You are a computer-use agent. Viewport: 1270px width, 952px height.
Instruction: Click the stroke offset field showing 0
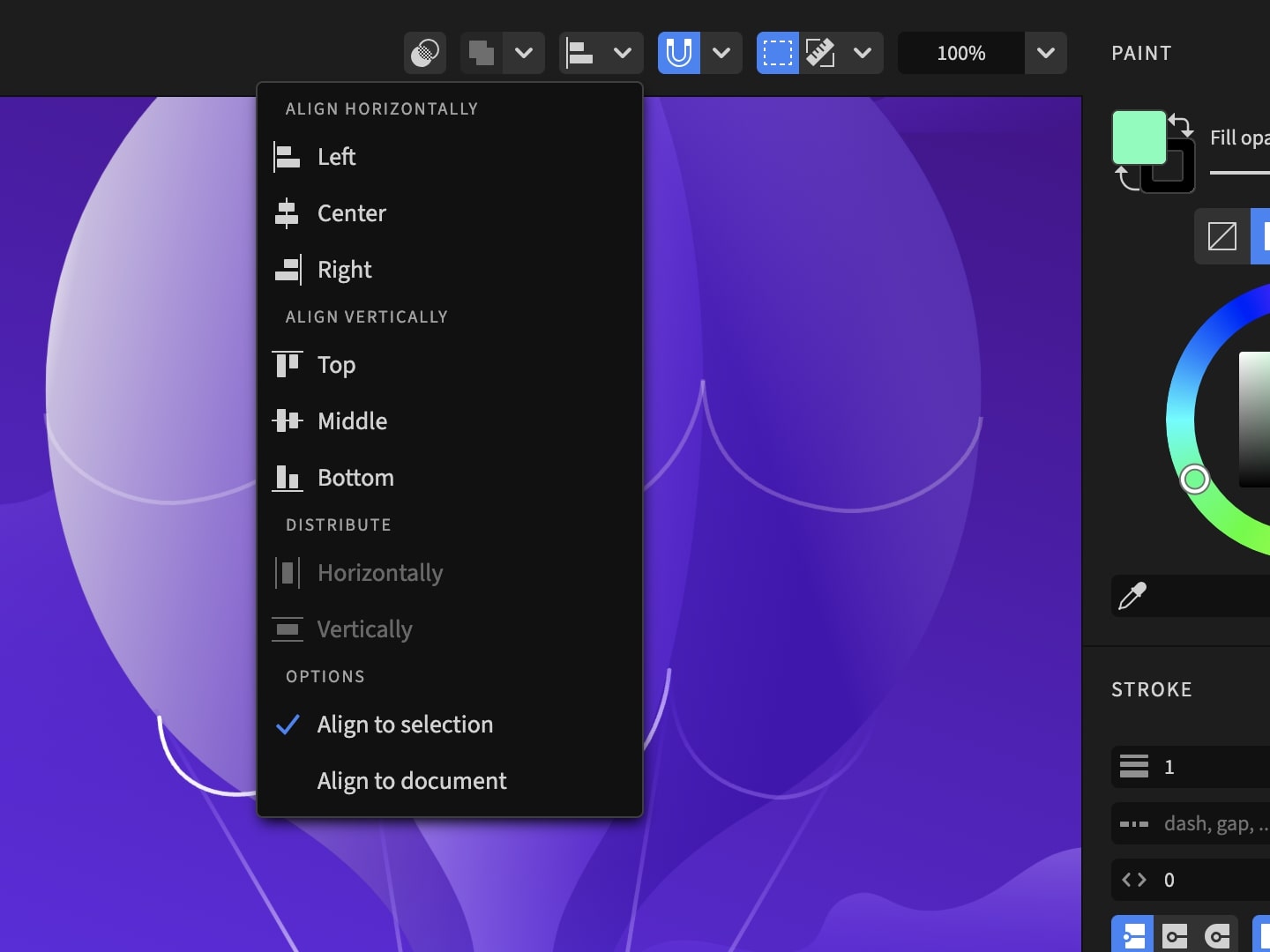point(1191,880)
